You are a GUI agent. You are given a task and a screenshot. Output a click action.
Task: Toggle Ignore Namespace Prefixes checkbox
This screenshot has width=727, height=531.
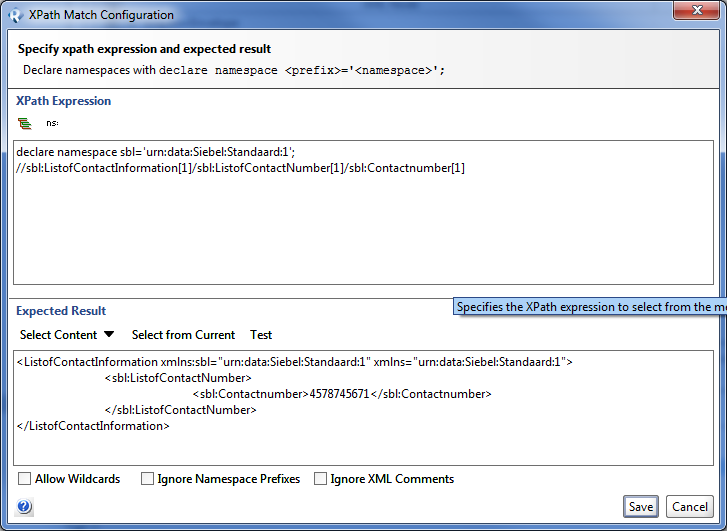click(148, 479)
